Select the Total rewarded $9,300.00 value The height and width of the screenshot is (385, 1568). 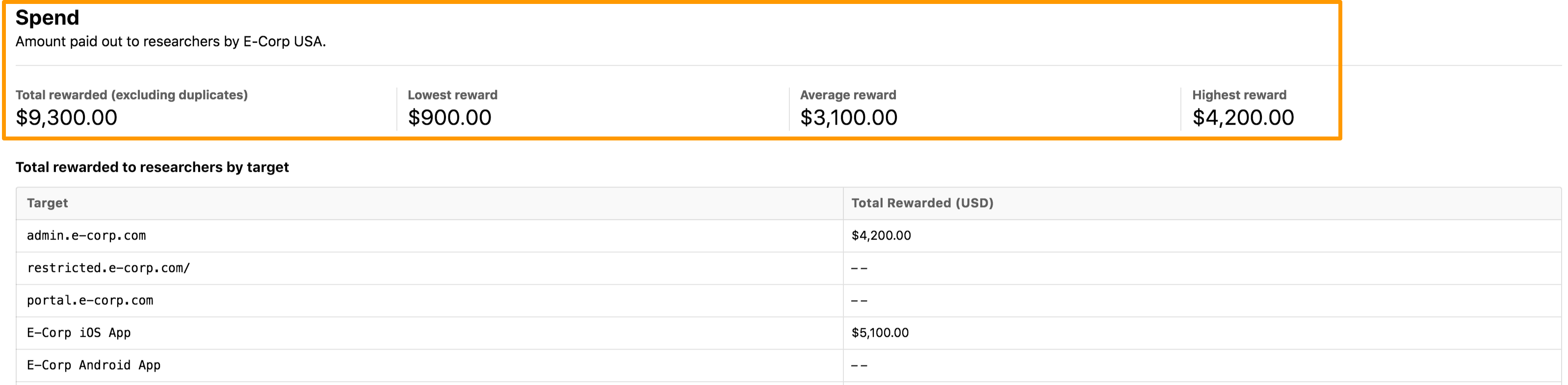[x=66, y=117]
